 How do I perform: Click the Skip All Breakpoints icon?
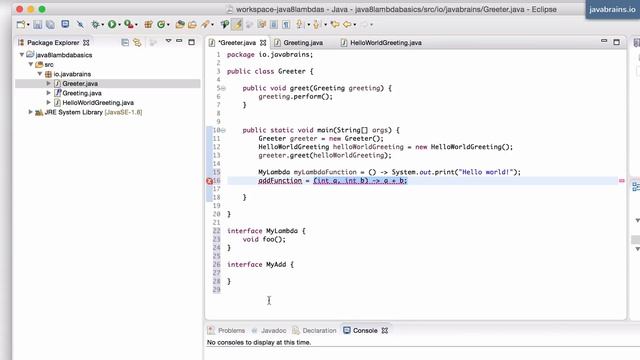(80, 24)
